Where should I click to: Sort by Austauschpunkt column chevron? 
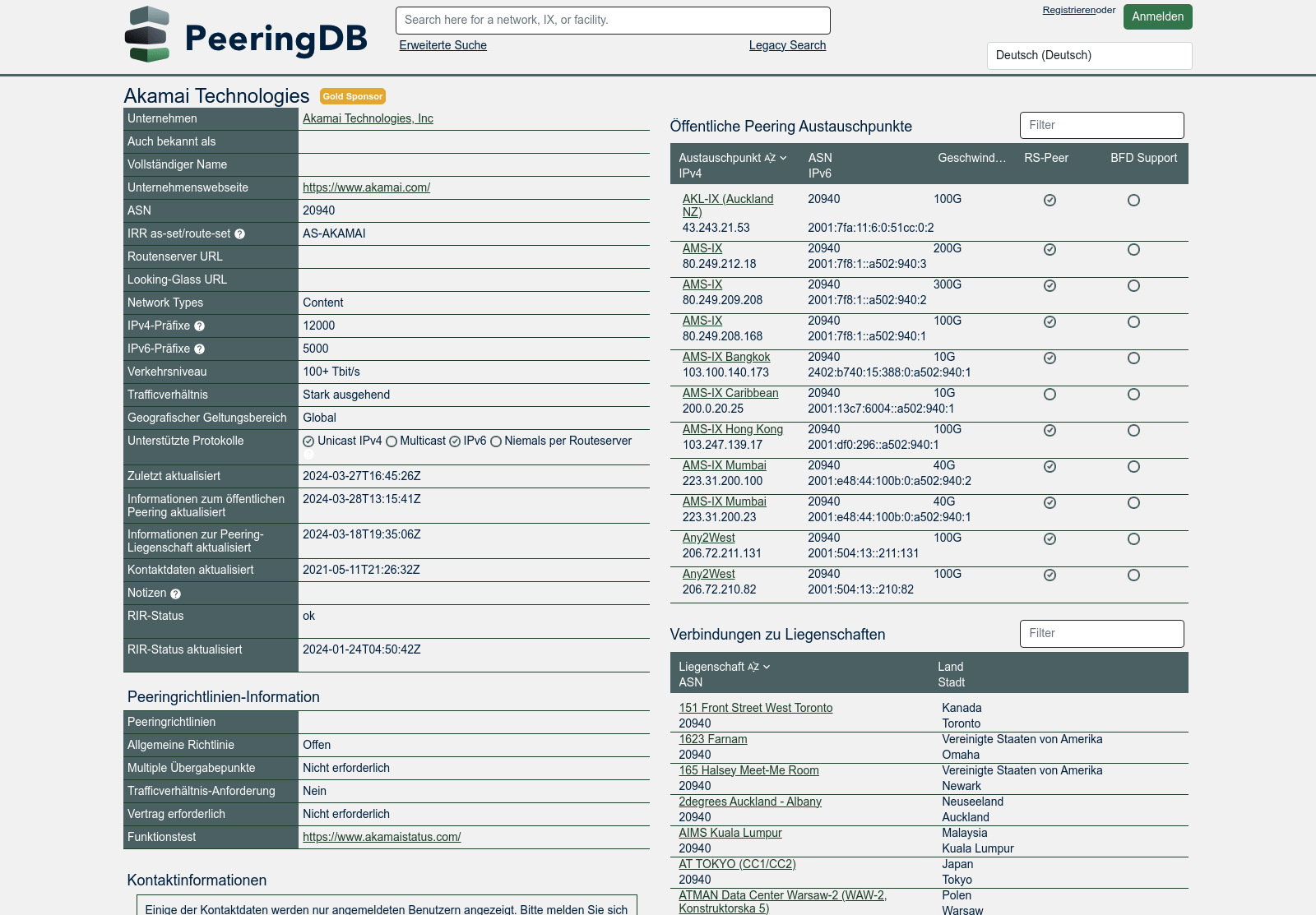click(x=783, y=158)
